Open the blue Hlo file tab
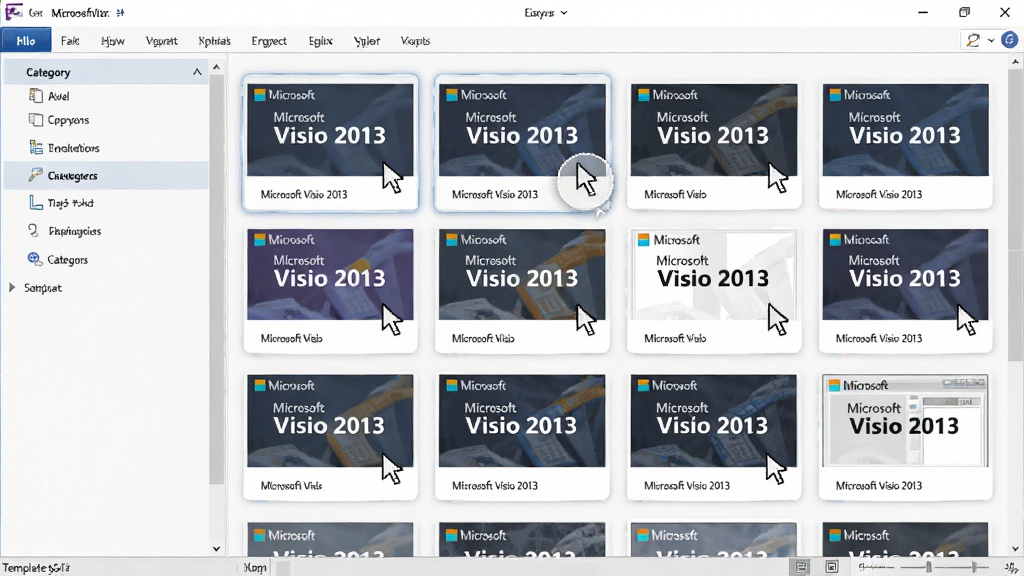 pos(25,40)
